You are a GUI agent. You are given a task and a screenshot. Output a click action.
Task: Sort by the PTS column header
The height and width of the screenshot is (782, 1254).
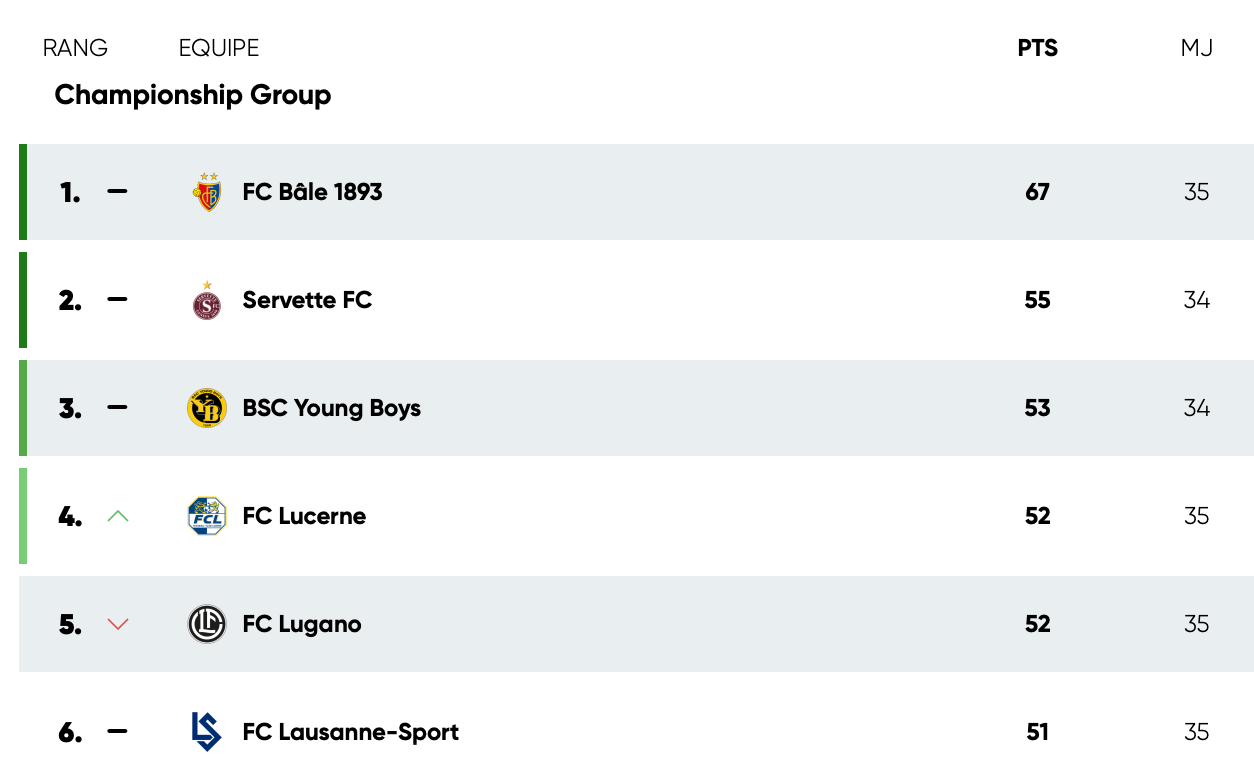(1037, 48)
